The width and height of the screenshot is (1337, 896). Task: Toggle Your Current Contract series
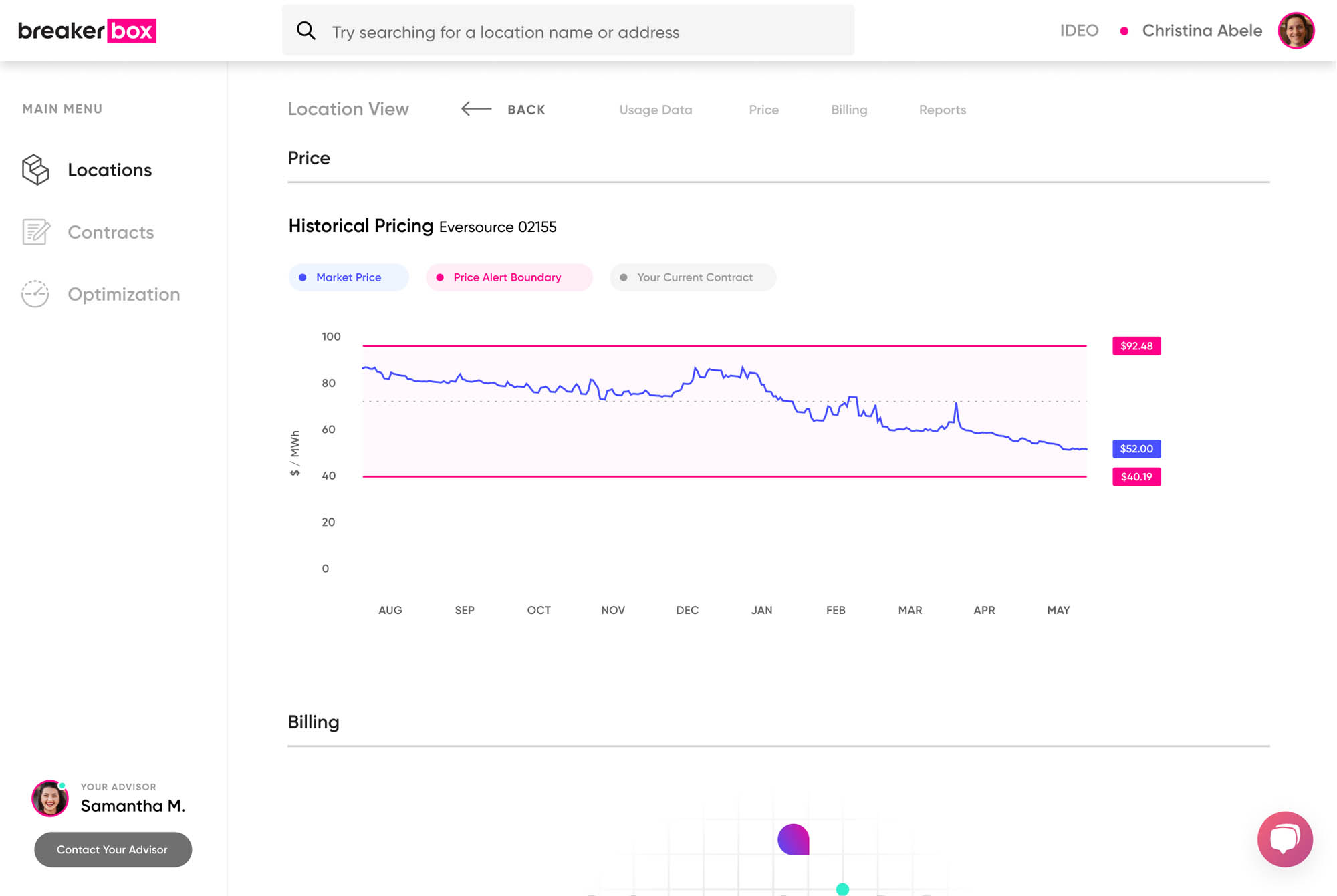(x=693, y=277)
